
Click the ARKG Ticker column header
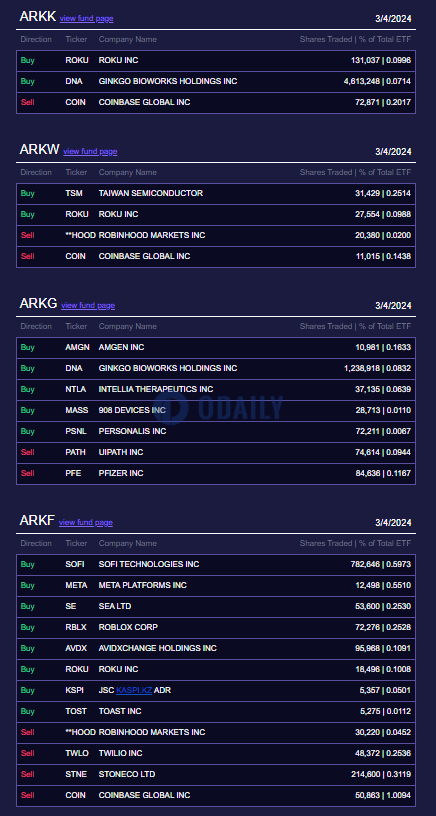[x=76, y=327]
